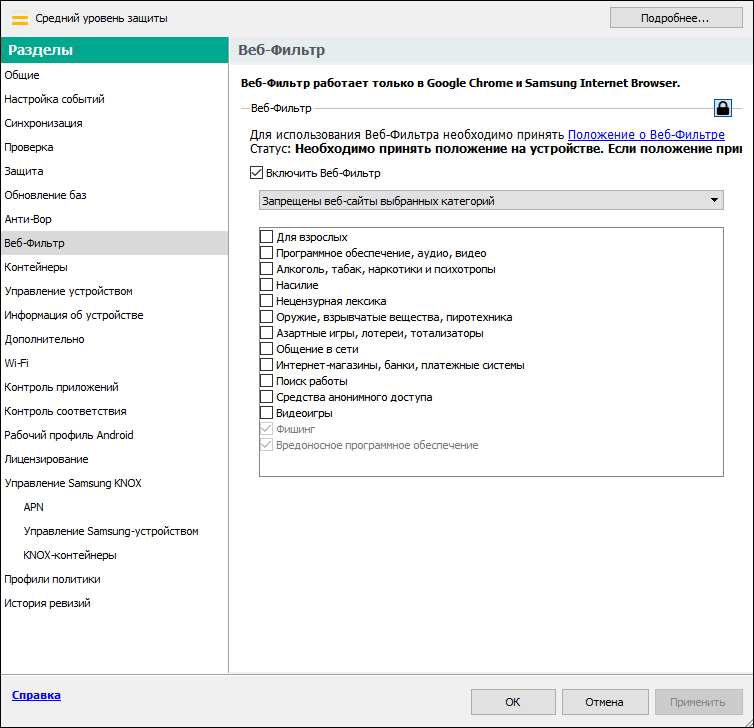The image size is (754, 728).
Task: Open the Справка help link
Action: 36,695
